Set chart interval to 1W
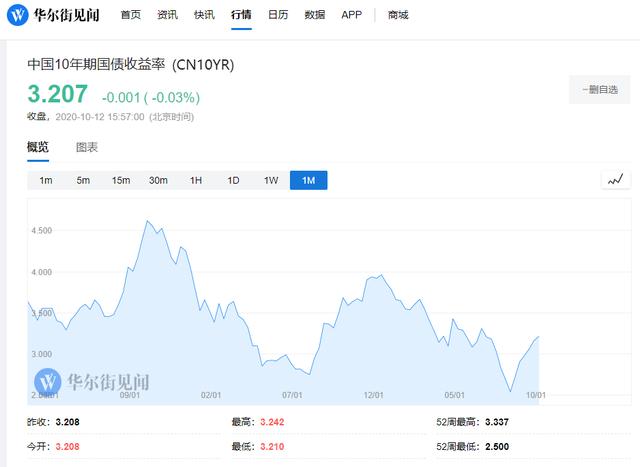Viewport: 640px width, 467px height. 271,180
